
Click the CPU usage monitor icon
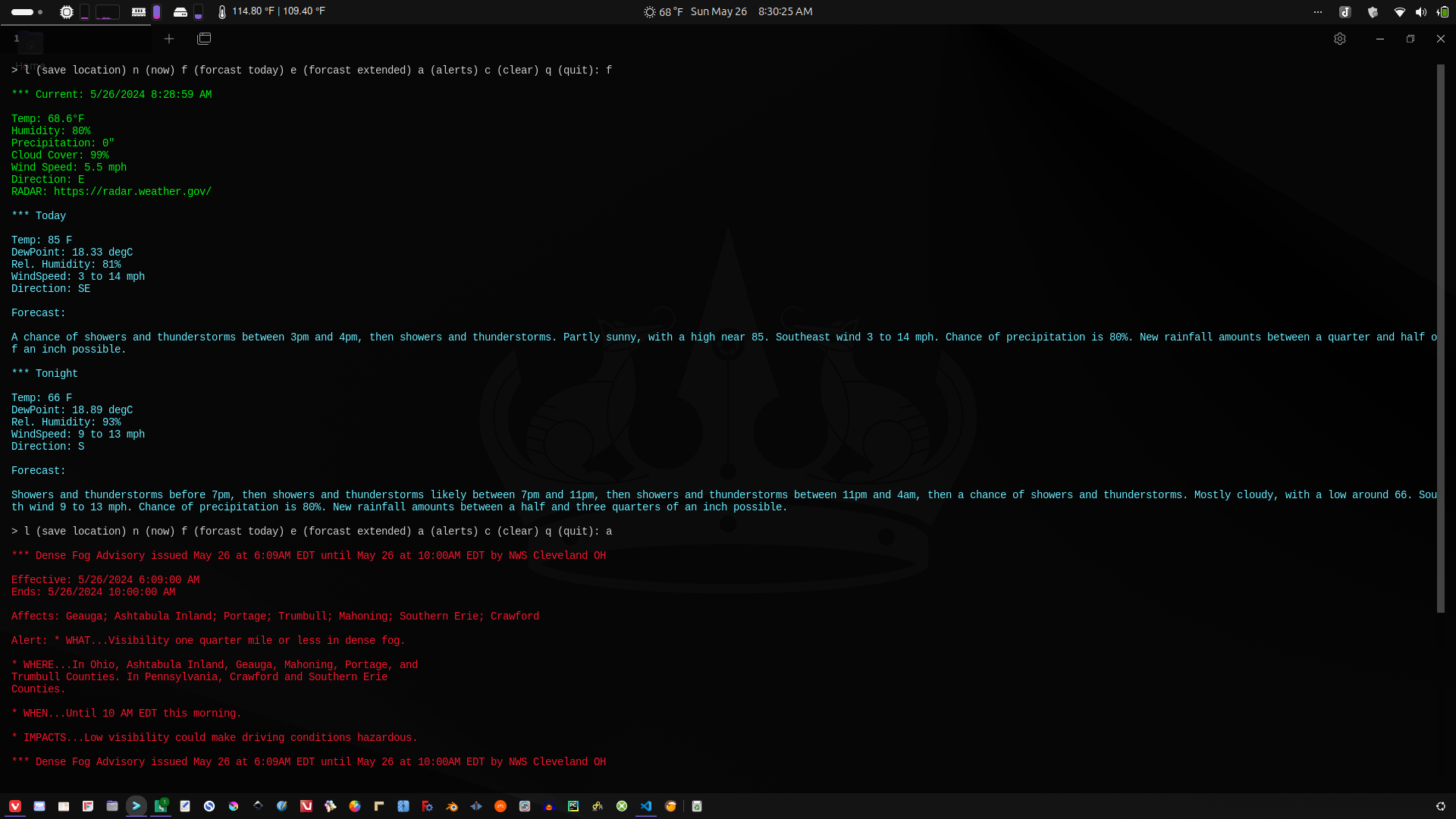point(67,11)
